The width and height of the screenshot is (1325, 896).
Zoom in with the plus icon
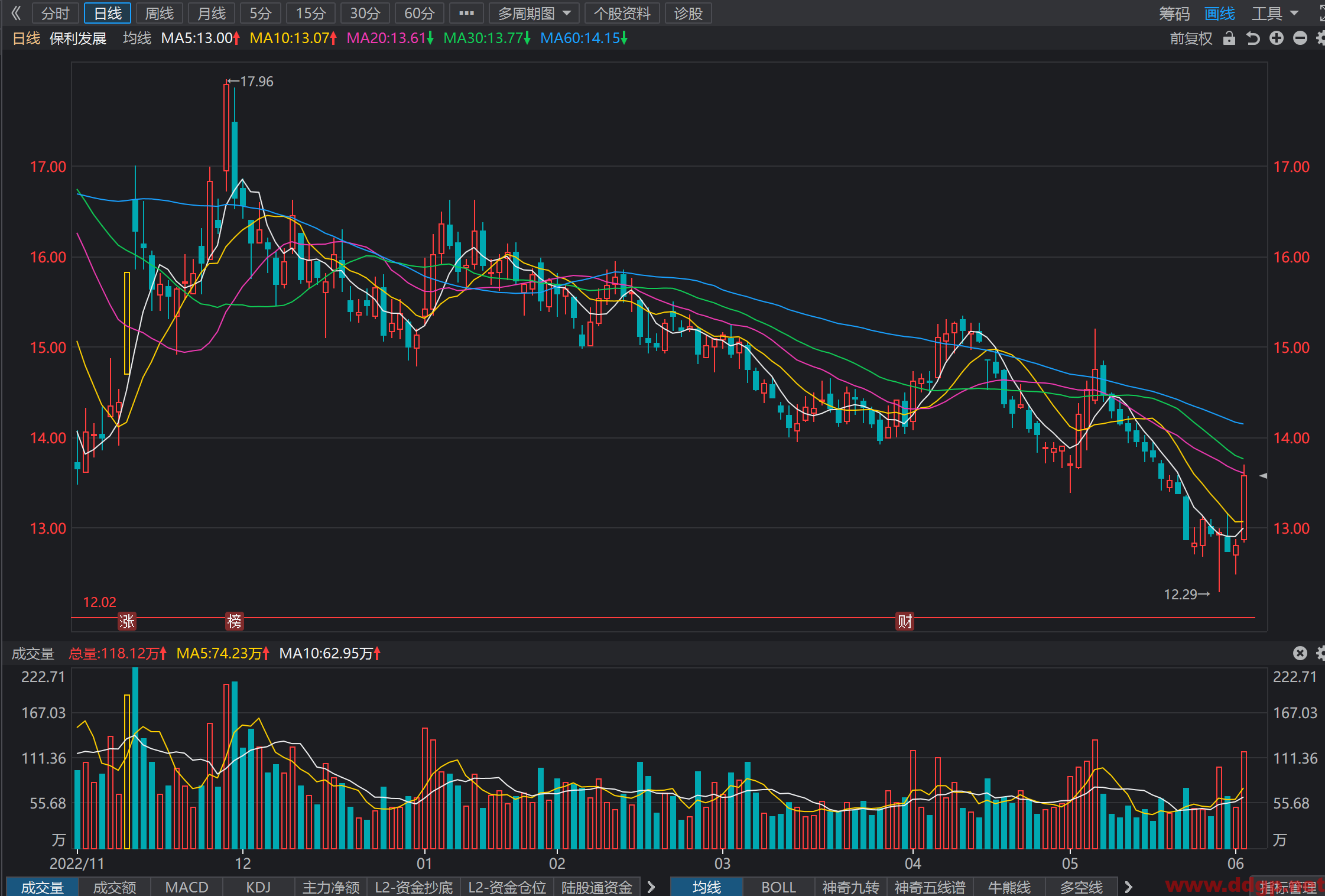tap(1277, 38)
